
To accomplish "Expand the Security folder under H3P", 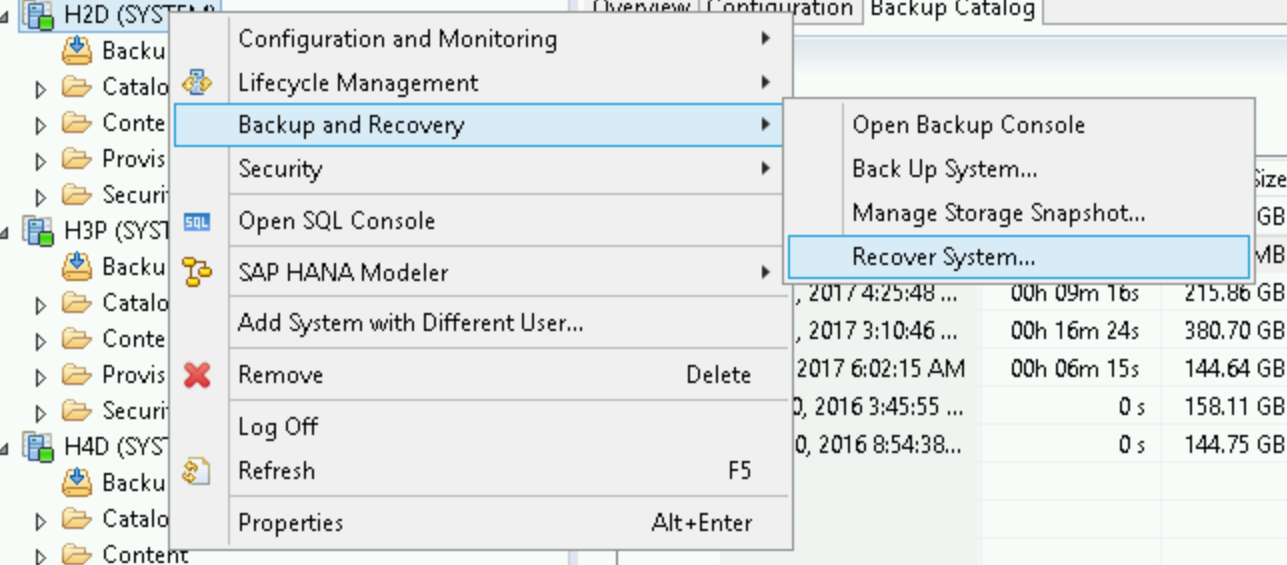I will coord(41,413).
